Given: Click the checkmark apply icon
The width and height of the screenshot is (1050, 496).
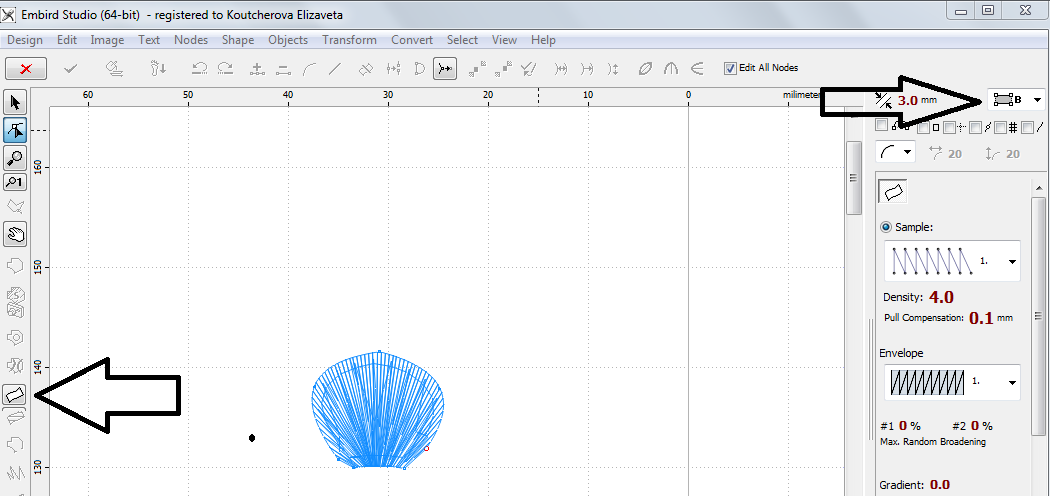Looking at the screenshot, I should 71,68.
